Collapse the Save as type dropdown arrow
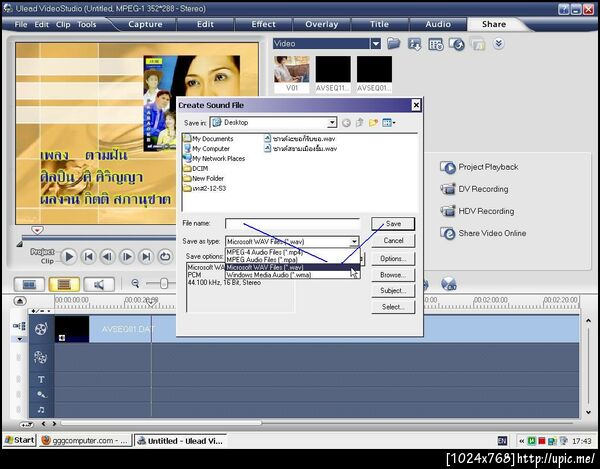The height and width of the screenshot is (469, 600). (x=354, y=242)
